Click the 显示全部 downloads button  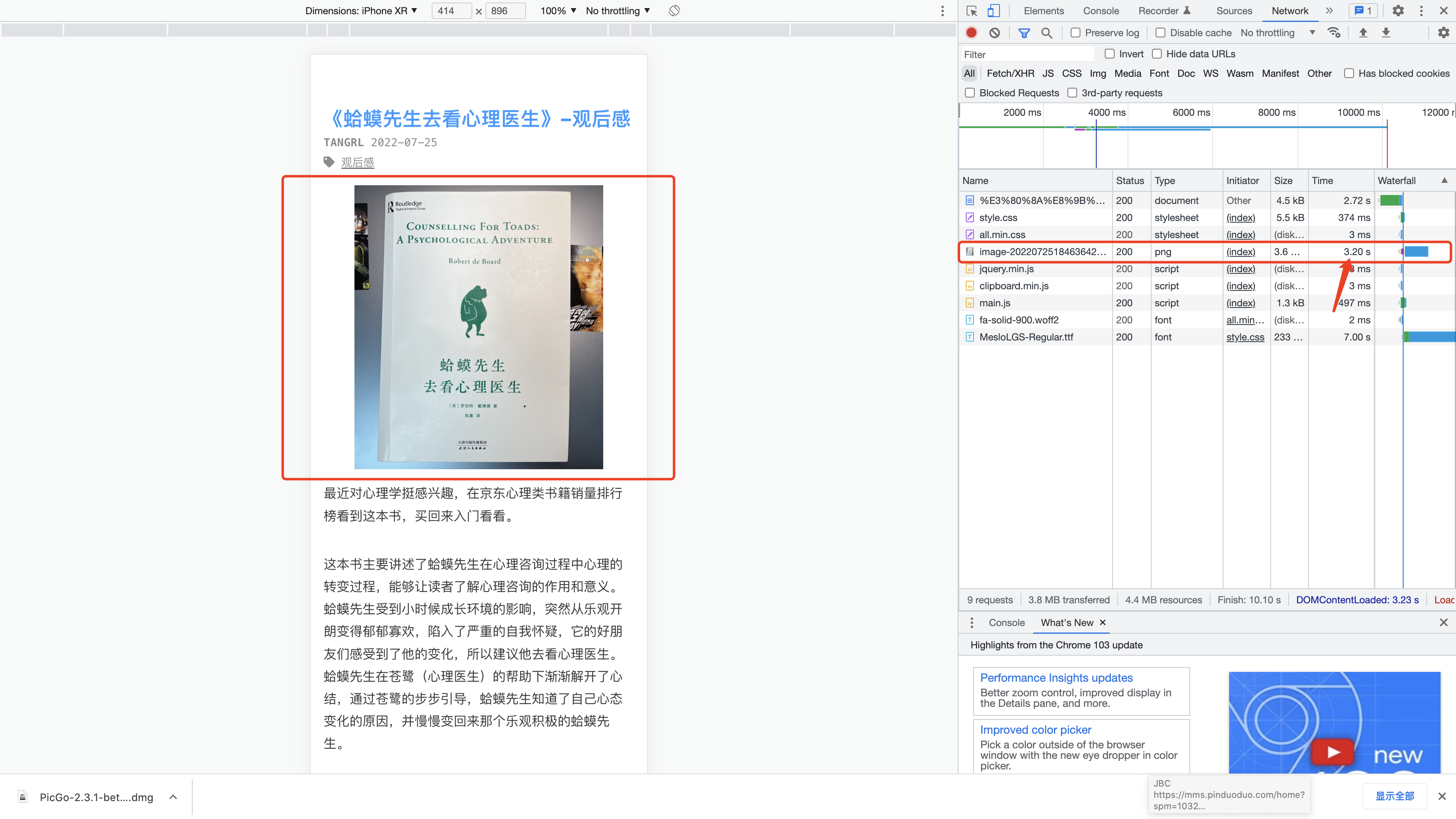tap(1394, 796)
